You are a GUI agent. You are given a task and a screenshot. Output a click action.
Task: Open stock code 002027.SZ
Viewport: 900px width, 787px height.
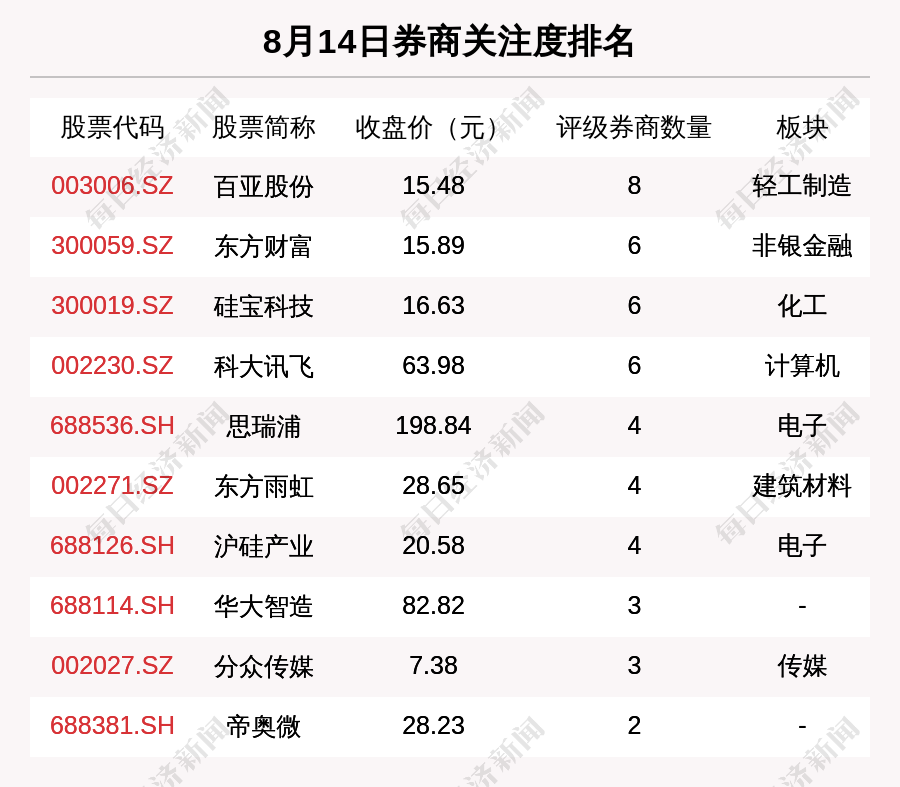[x=112, y=666]
